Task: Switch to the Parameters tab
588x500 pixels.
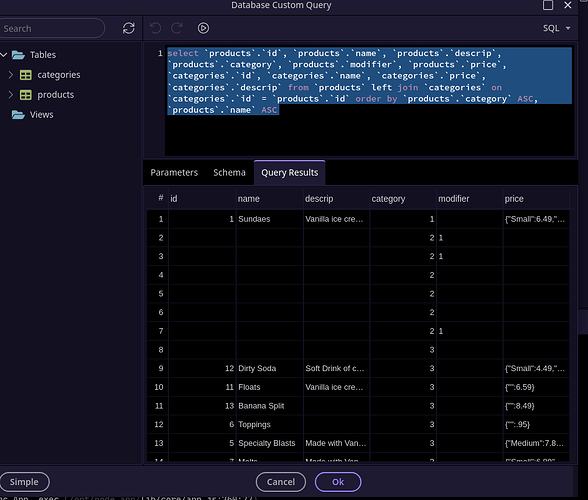Action: tap(174, 173)
